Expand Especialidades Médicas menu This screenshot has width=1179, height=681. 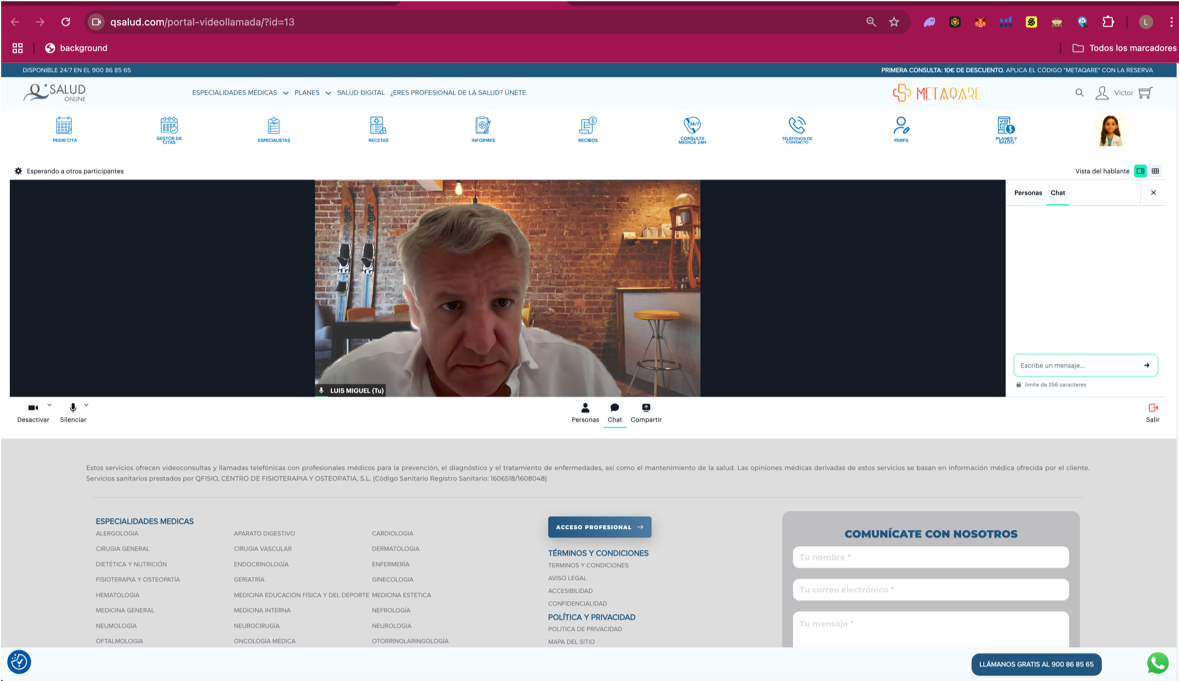click(240, 92)
